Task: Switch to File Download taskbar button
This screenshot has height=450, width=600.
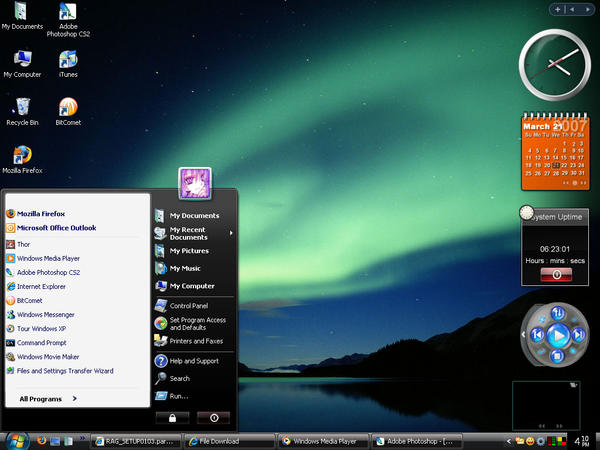Action: (x=230, y=441)
